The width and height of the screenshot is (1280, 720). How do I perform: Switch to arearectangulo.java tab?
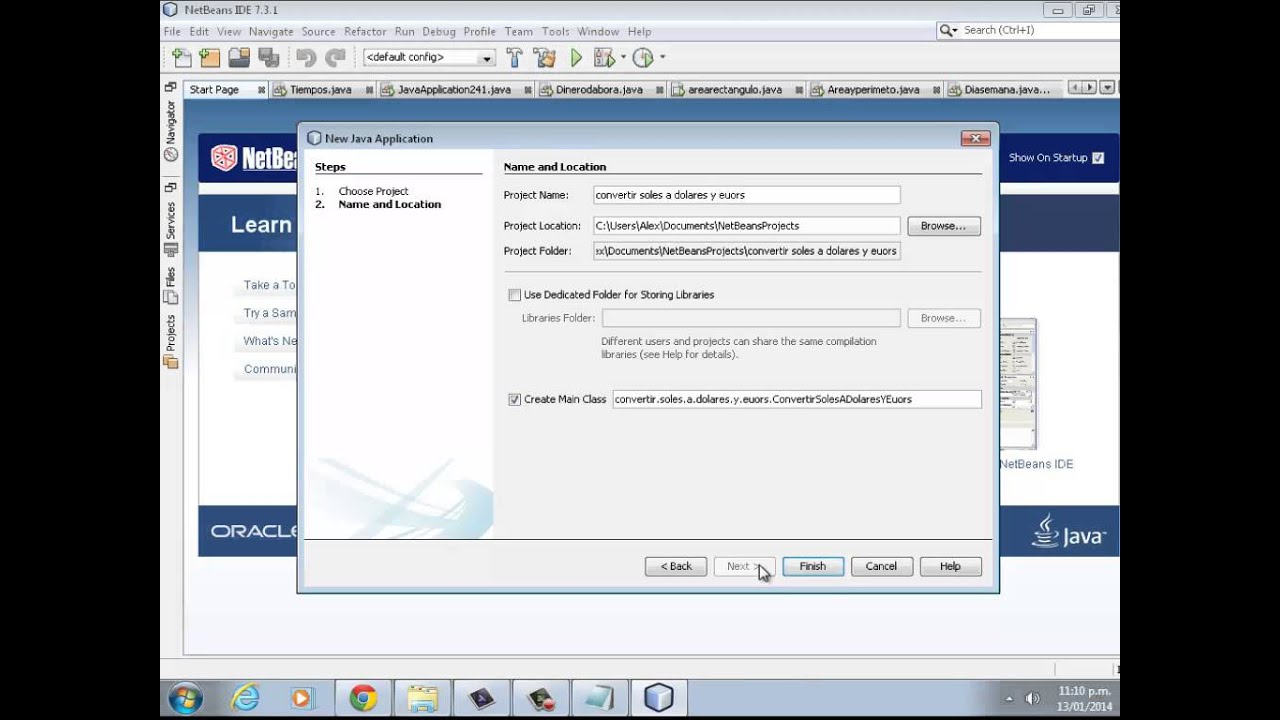click(x=735, y=90)
